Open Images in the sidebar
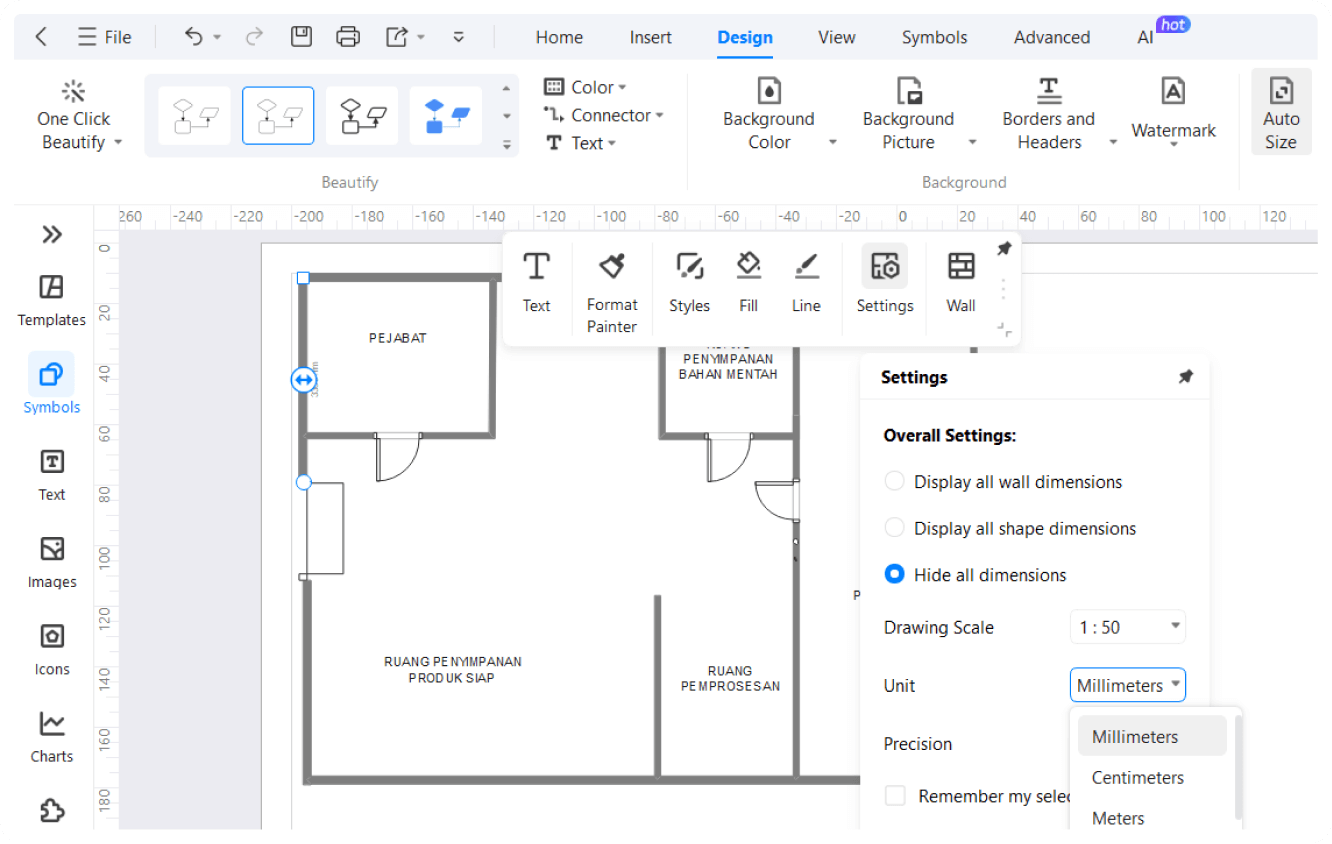The image size is (1332, 844). [x=52, y=562]
